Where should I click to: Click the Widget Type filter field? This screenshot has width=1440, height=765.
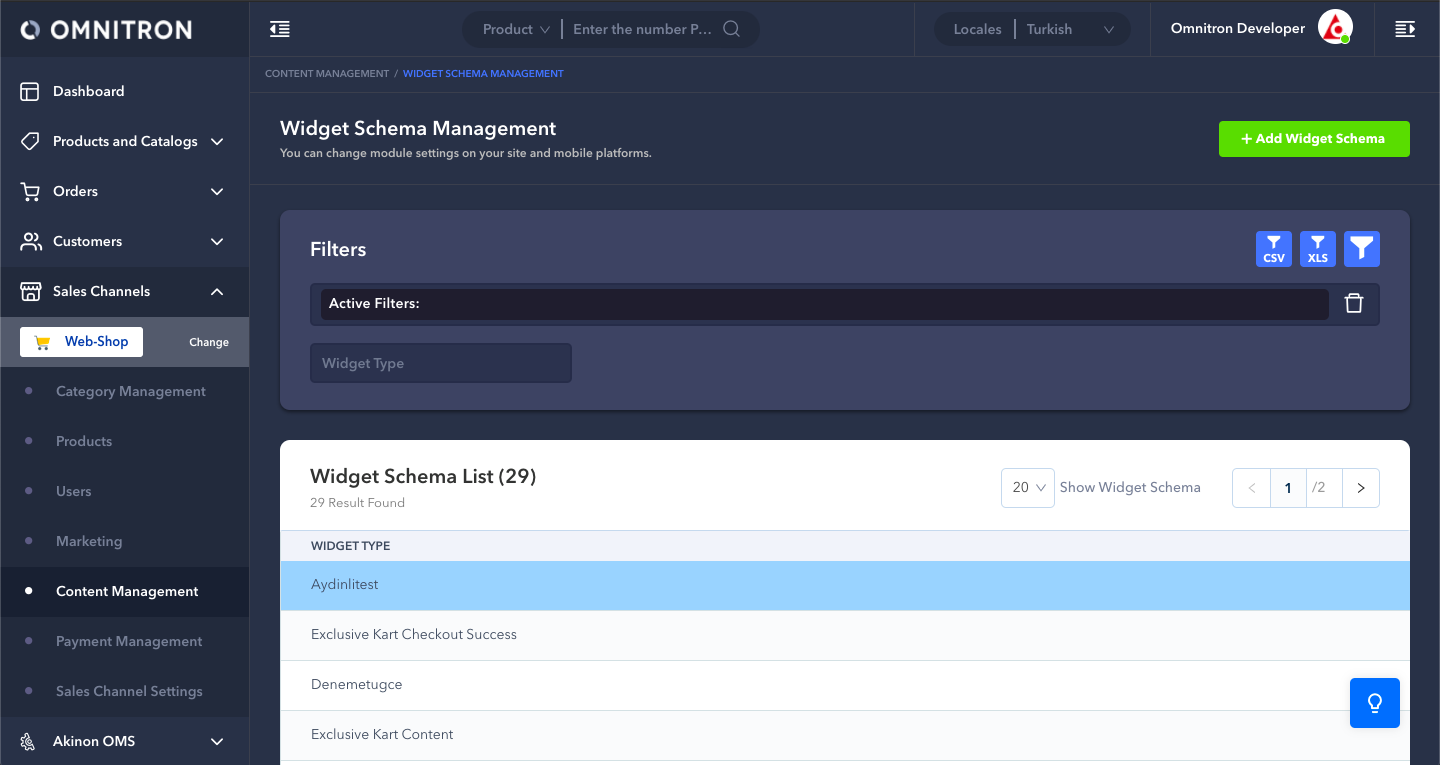[440, 363]
